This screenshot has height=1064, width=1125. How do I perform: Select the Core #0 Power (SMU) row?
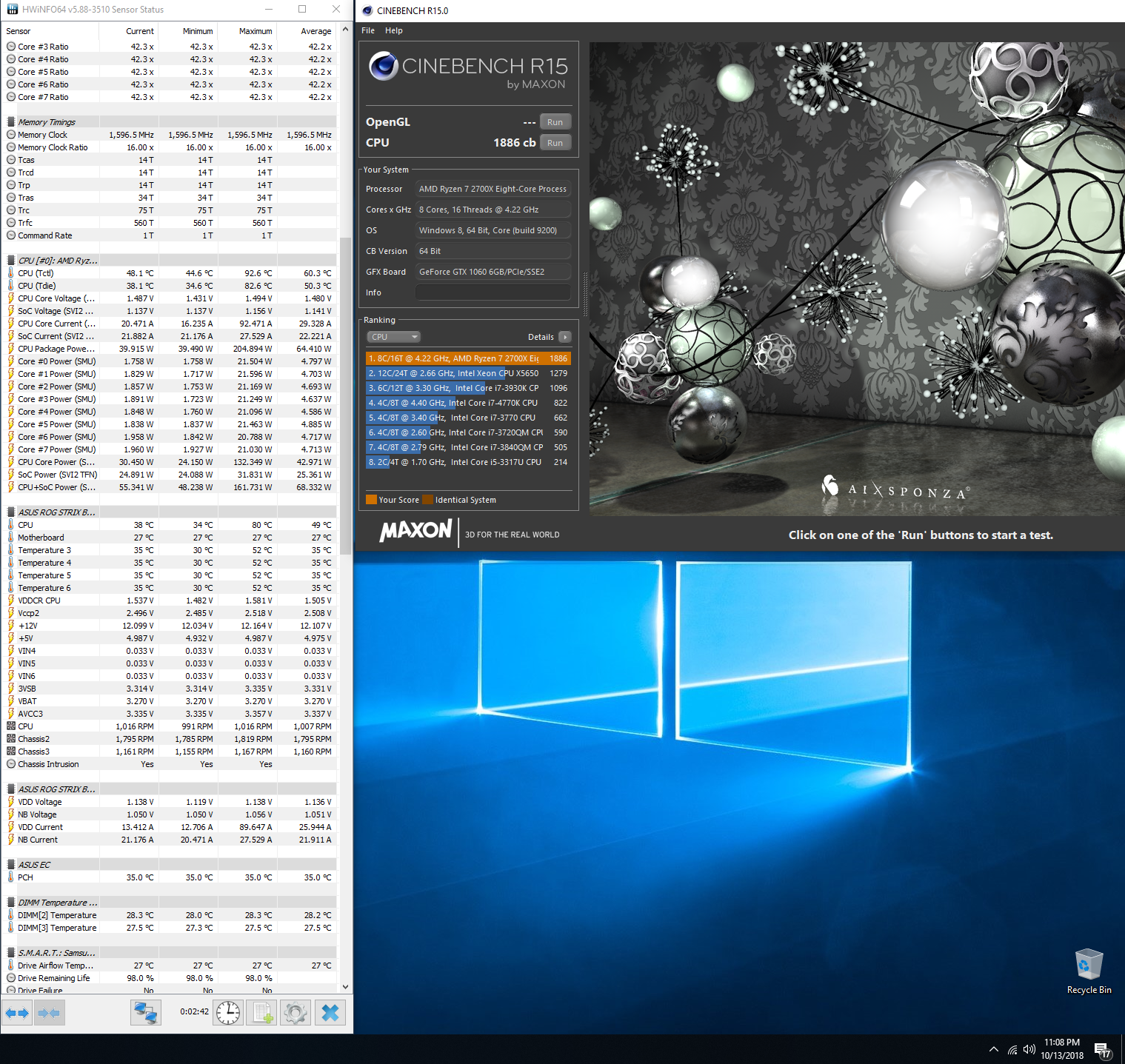pos(170,361)
